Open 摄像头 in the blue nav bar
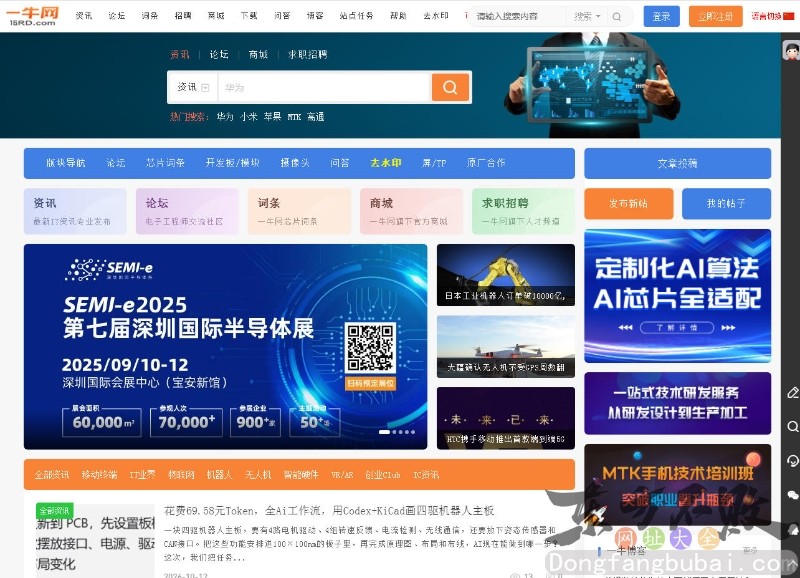 295,163
